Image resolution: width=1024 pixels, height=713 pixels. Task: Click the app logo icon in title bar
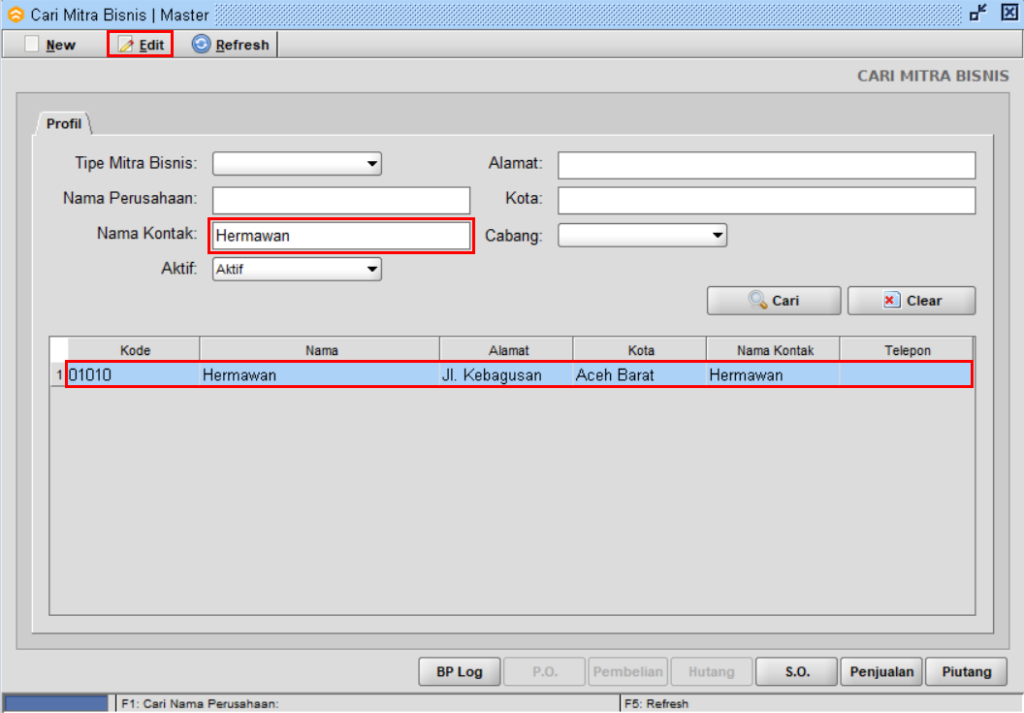coord(15,15)
